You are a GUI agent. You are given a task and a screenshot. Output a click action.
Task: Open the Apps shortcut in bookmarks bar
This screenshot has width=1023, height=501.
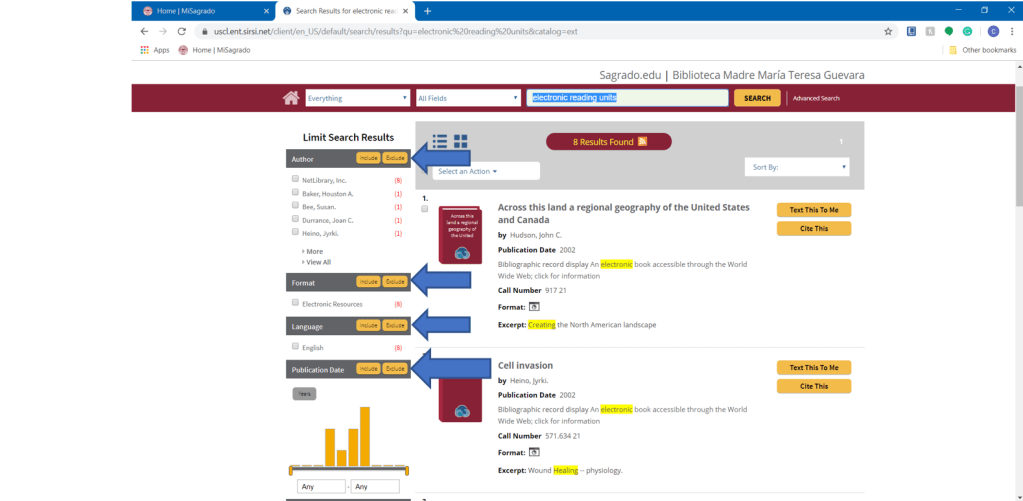(154, 50)
